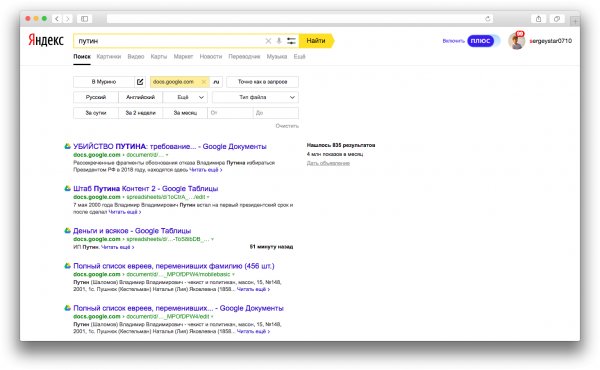Toggle advanced search filters sliders icon
The width and height of the screenshot is (600, 370).
[x=291, y=41]
